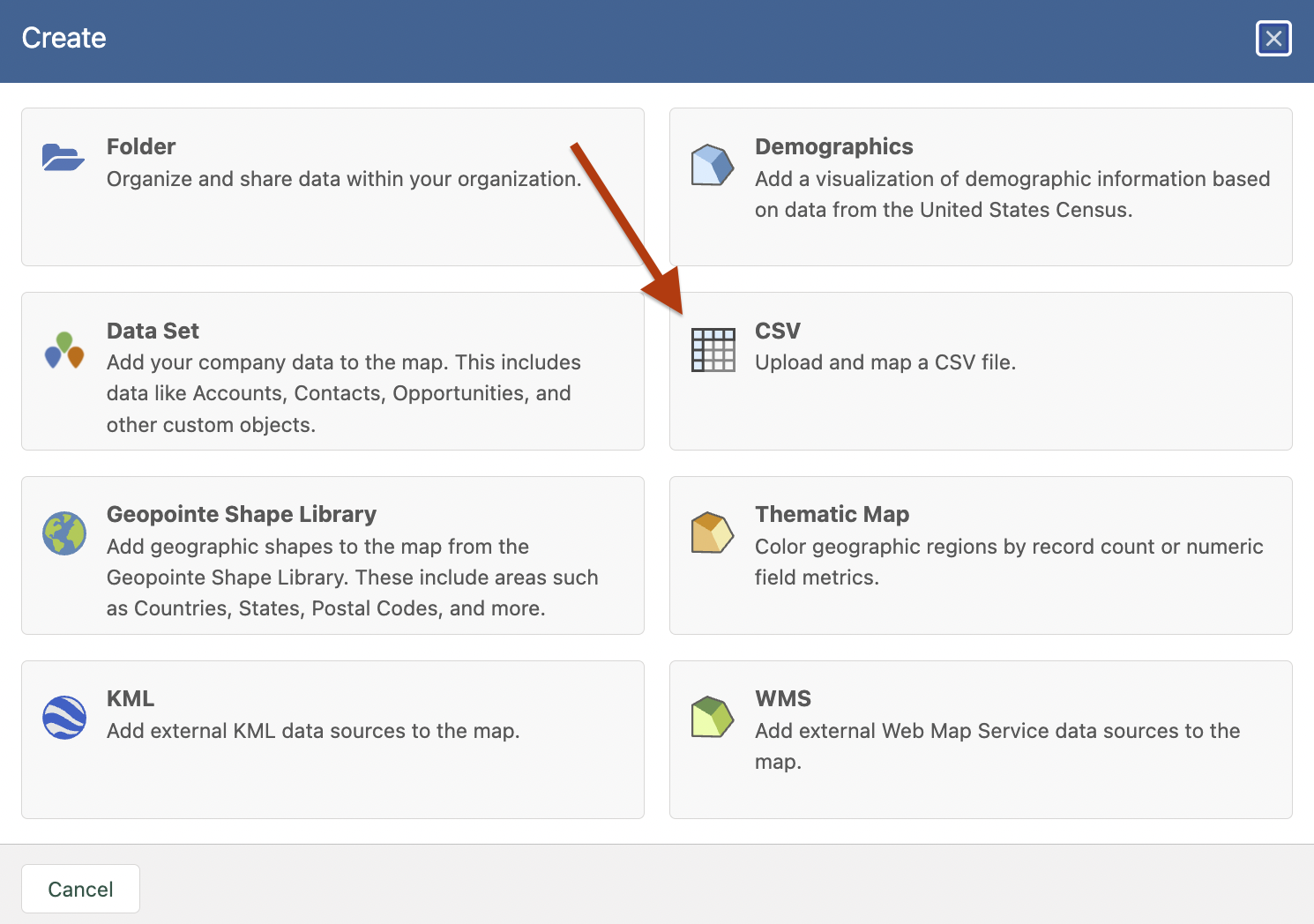
Task: Click 'Add external Web Map Service' description
Action: 997,746
